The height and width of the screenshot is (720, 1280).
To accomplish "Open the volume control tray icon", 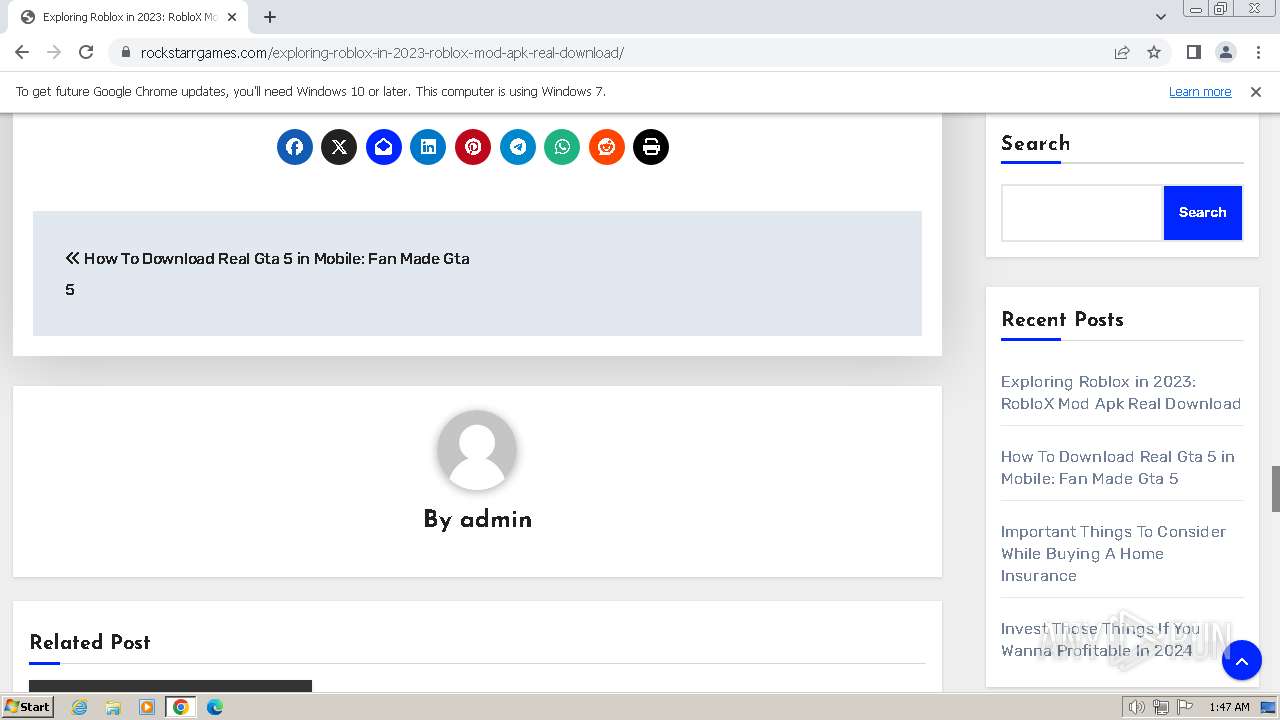I will coord(1137,707).
